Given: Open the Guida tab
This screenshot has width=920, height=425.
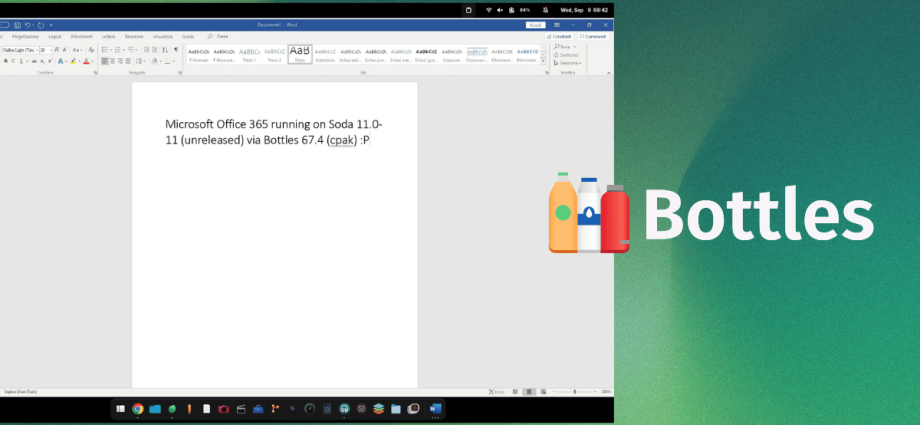Looking at the screenshot, I should click(188, 36).
